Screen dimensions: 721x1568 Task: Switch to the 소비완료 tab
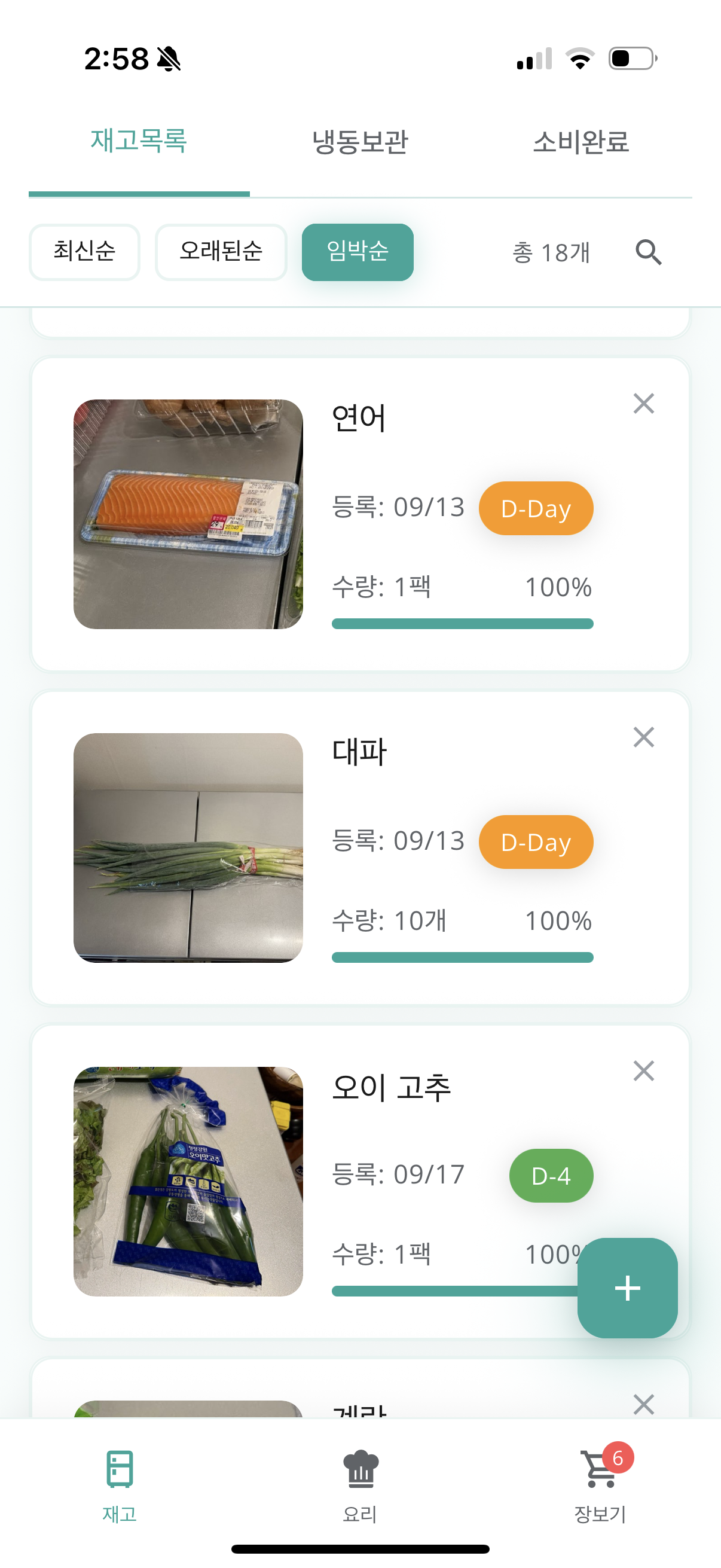point(581,142)
